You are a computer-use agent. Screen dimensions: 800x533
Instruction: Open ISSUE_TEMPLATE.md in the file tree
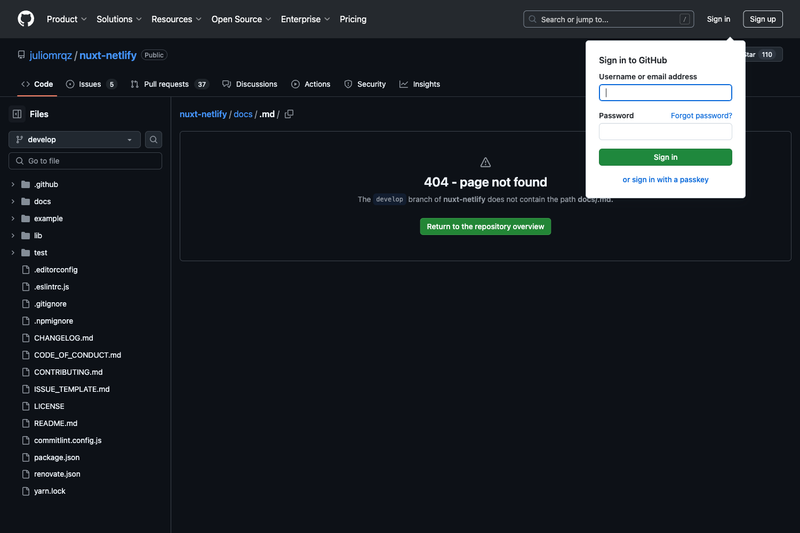click(x=71, y=389)
